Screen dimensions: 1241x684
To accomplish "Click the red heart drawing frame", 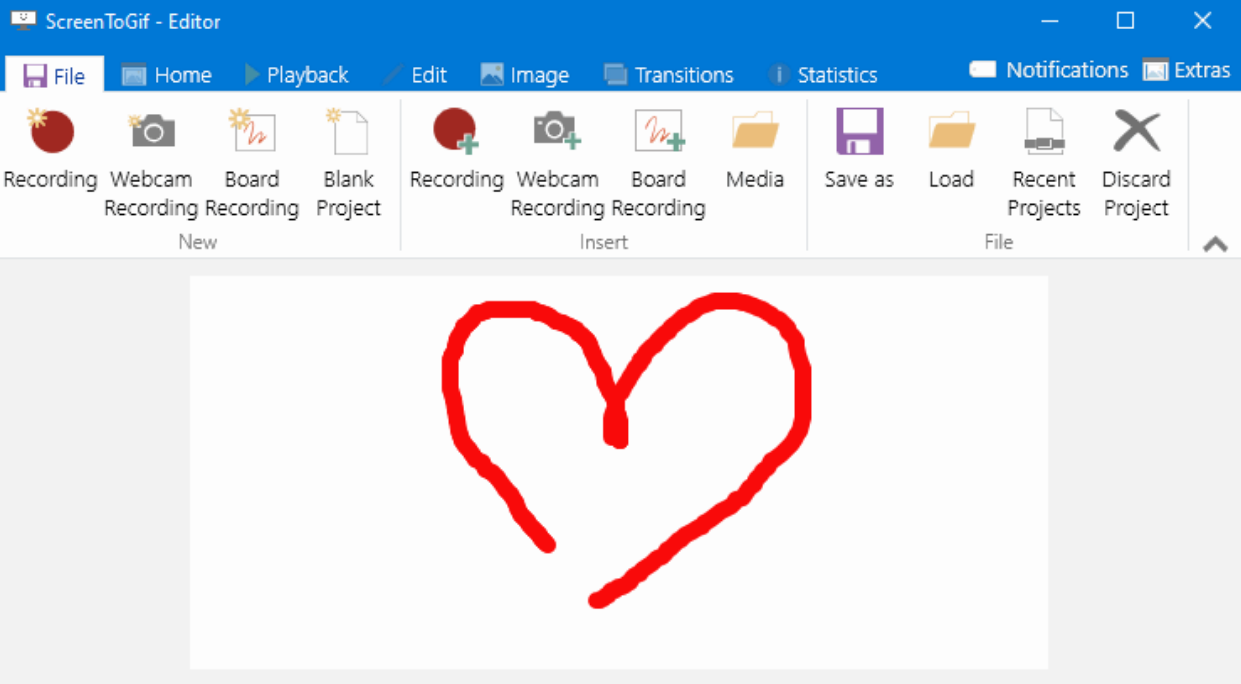I will (618, 472).
